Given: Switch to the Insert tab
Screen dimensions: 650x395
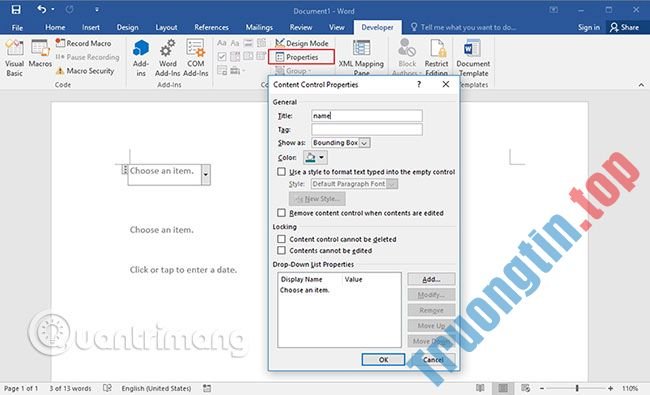Looking at the screenshot, I should (x=91, y=27).
